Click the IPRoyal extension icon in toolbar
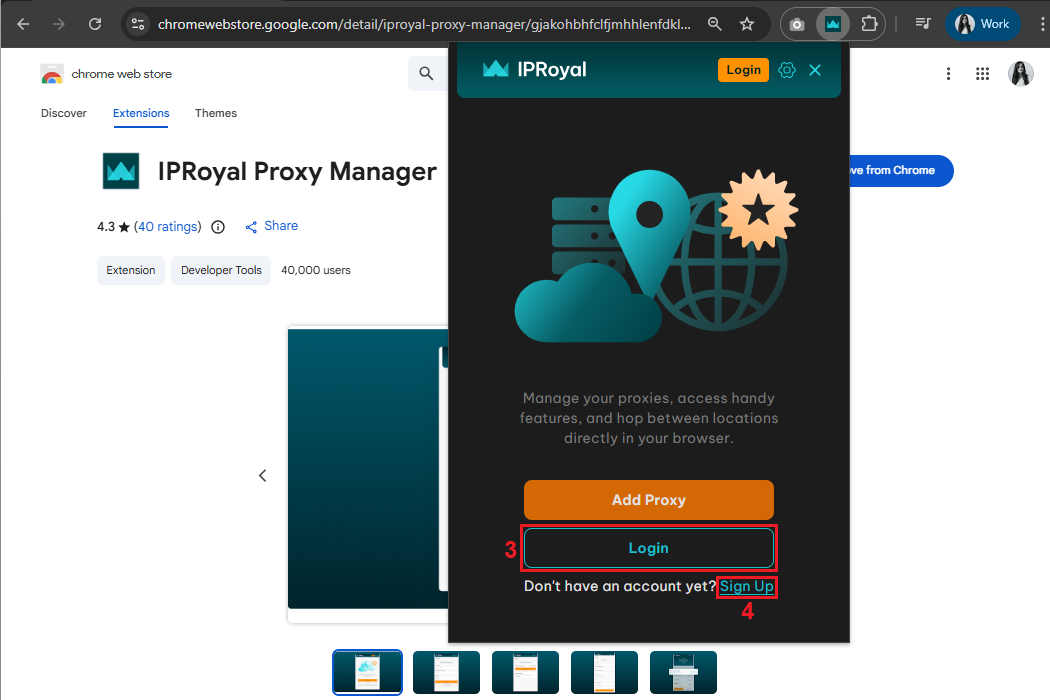This screenshot has width=1050, height=700. pyautogui.click(x=833, y=24)
